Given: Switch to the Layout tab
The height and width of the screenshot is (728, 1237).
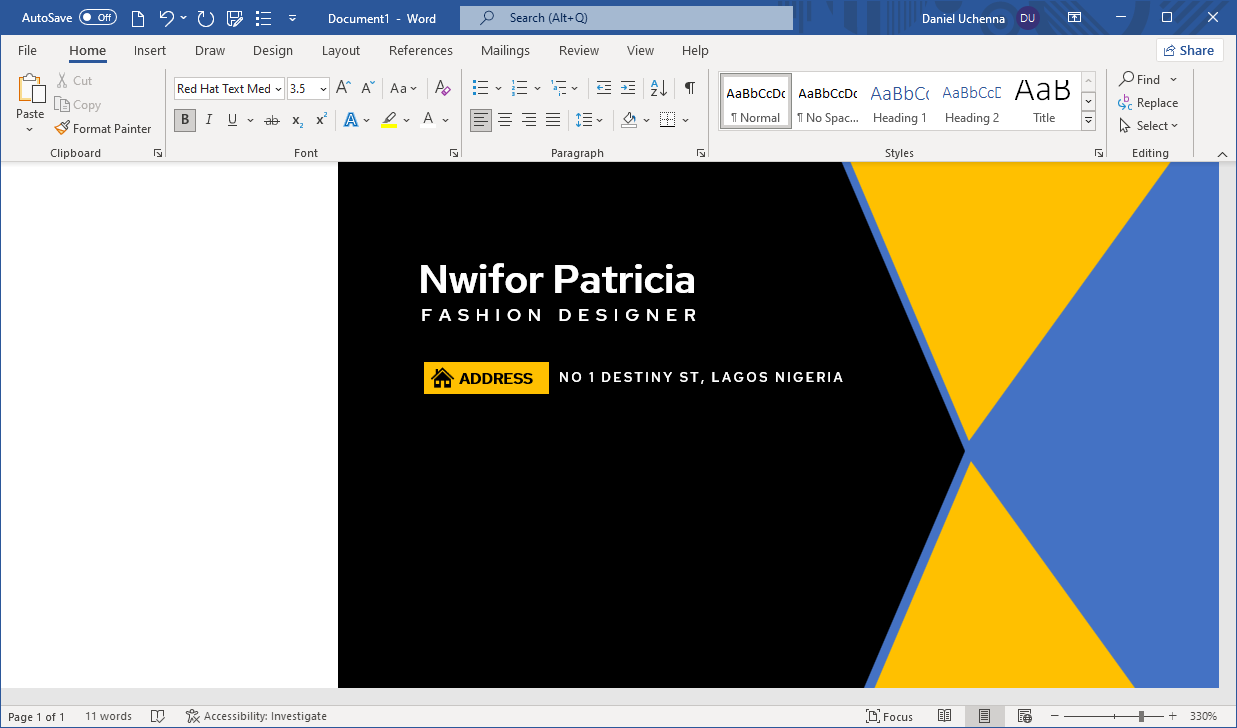Looking at the screenshot, I should point(340,50).
